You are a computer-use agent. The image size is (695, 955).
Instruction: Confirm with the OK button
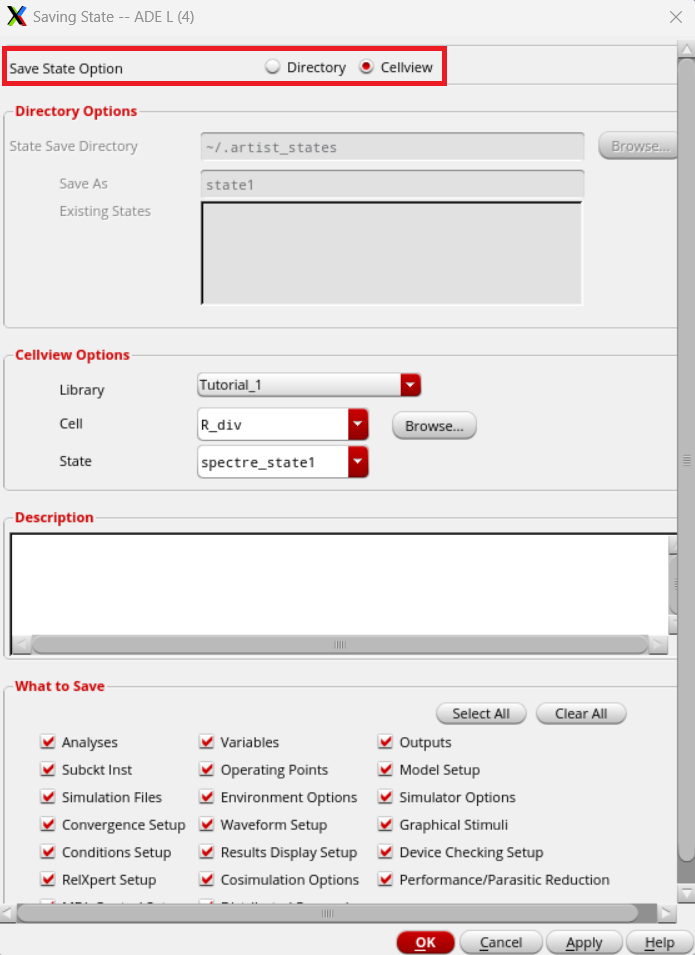click(x=425, y=943)
